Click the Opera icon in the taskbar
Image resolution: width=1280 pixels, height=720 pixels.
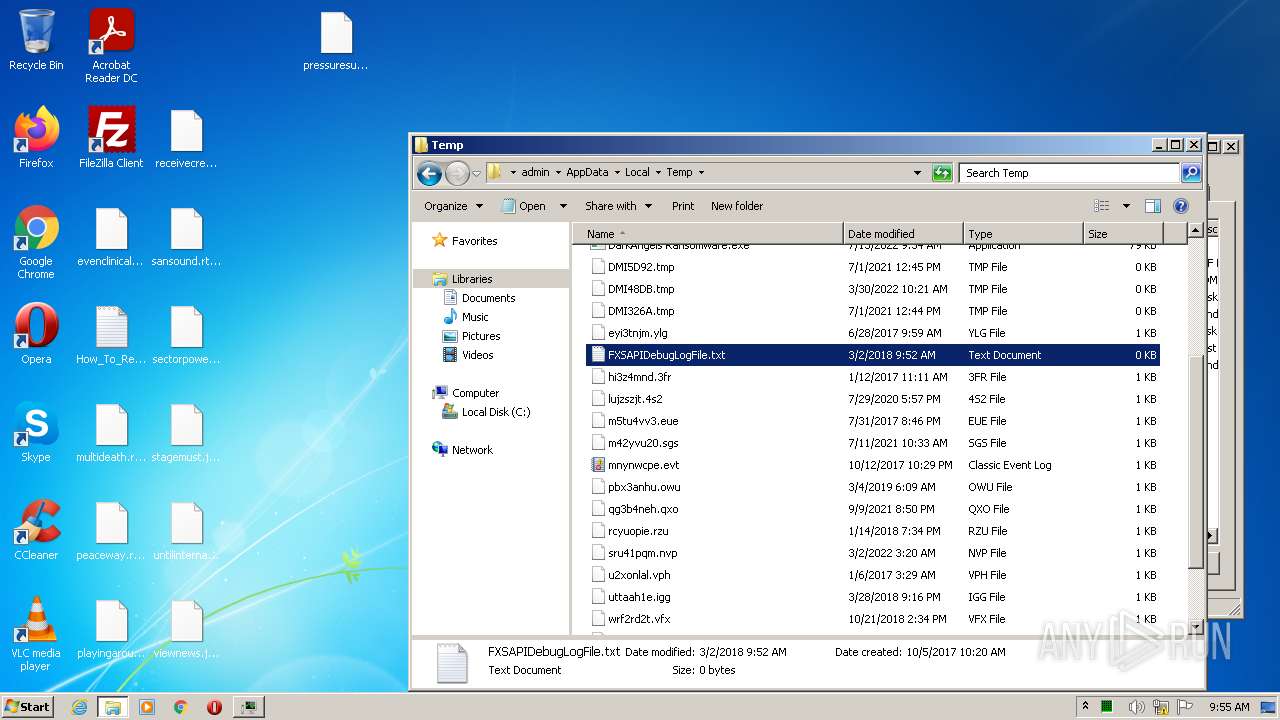point(214,707)
